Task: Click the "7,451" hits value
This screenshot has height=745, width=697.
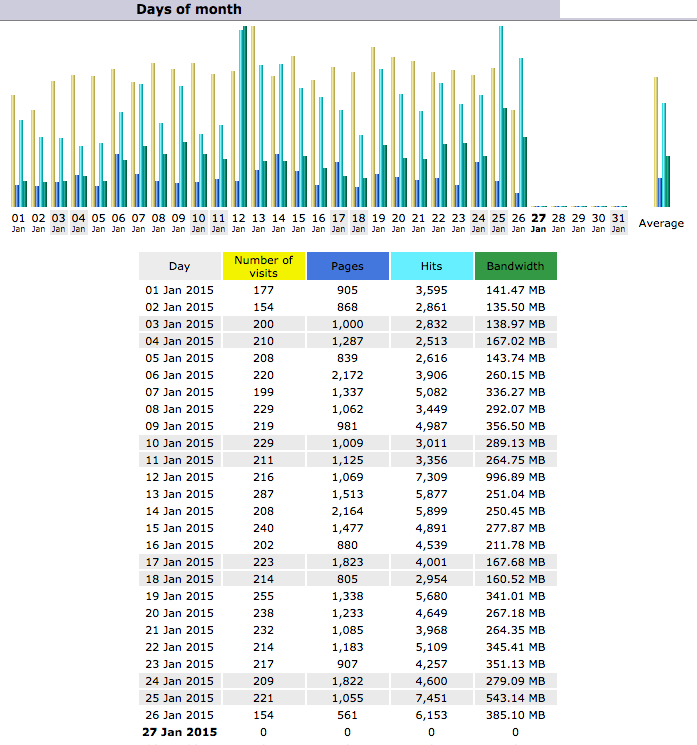Action: coord(431,698)
